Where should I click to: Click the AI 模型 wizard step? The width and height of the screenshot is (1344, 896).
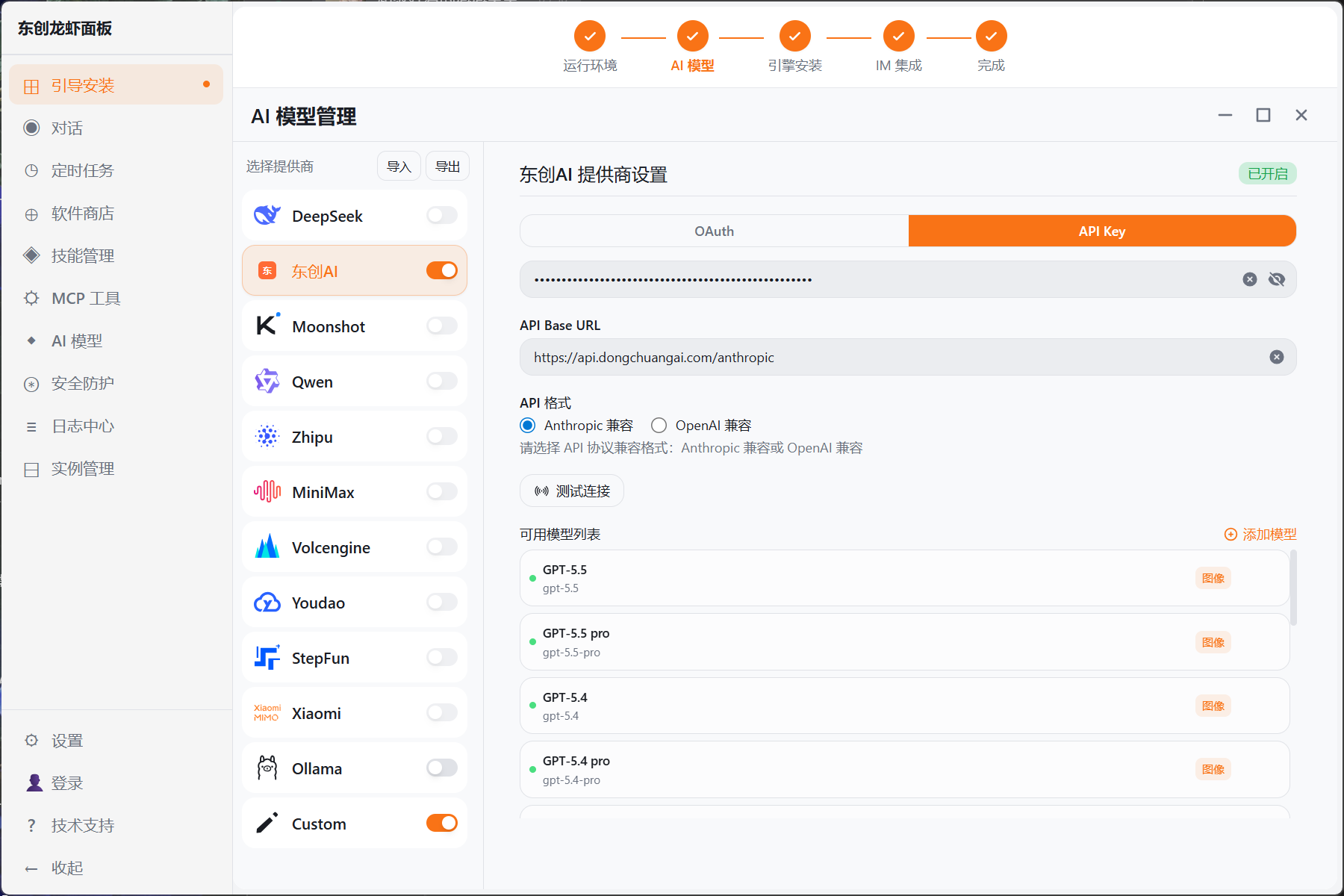click(692, 46)
